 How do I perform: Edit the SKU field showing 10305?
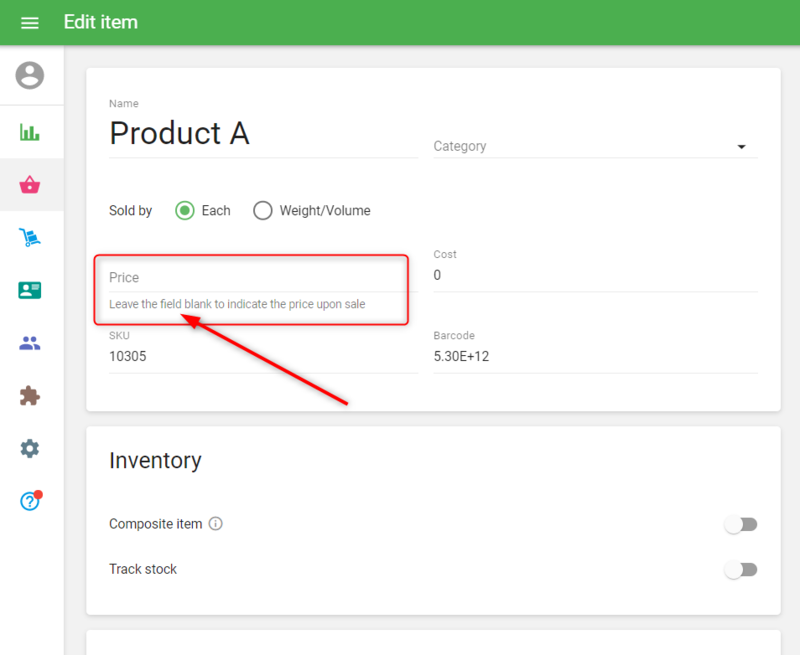point(262,356)
